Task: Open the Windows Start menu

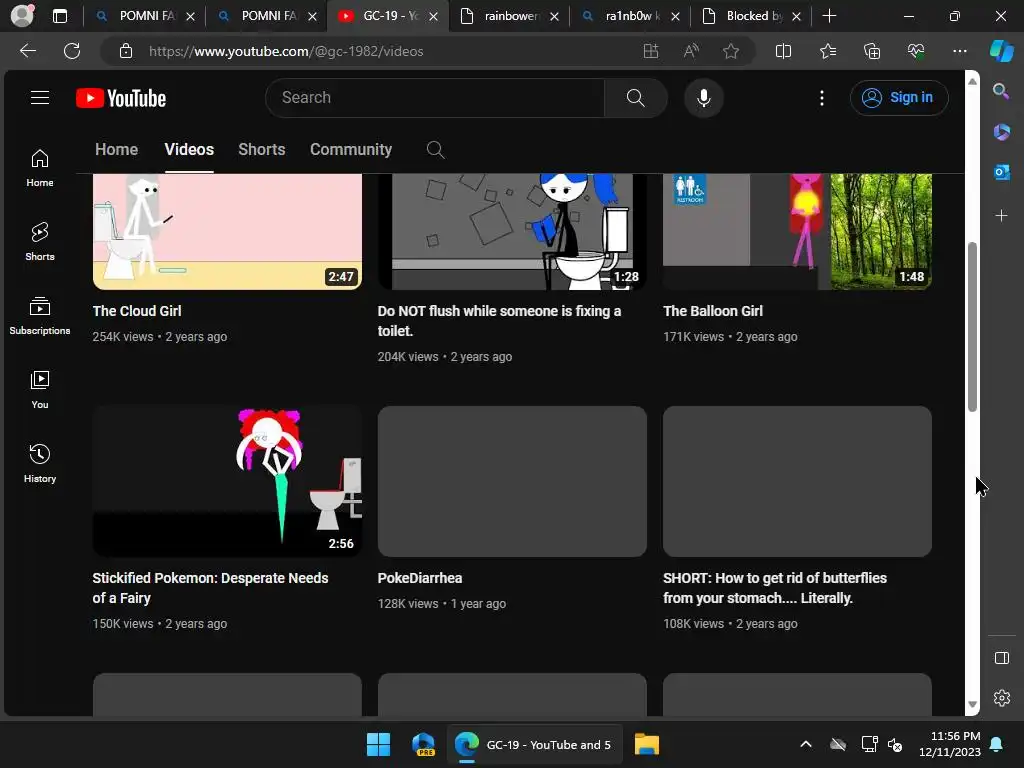Action: click(378, 744)
